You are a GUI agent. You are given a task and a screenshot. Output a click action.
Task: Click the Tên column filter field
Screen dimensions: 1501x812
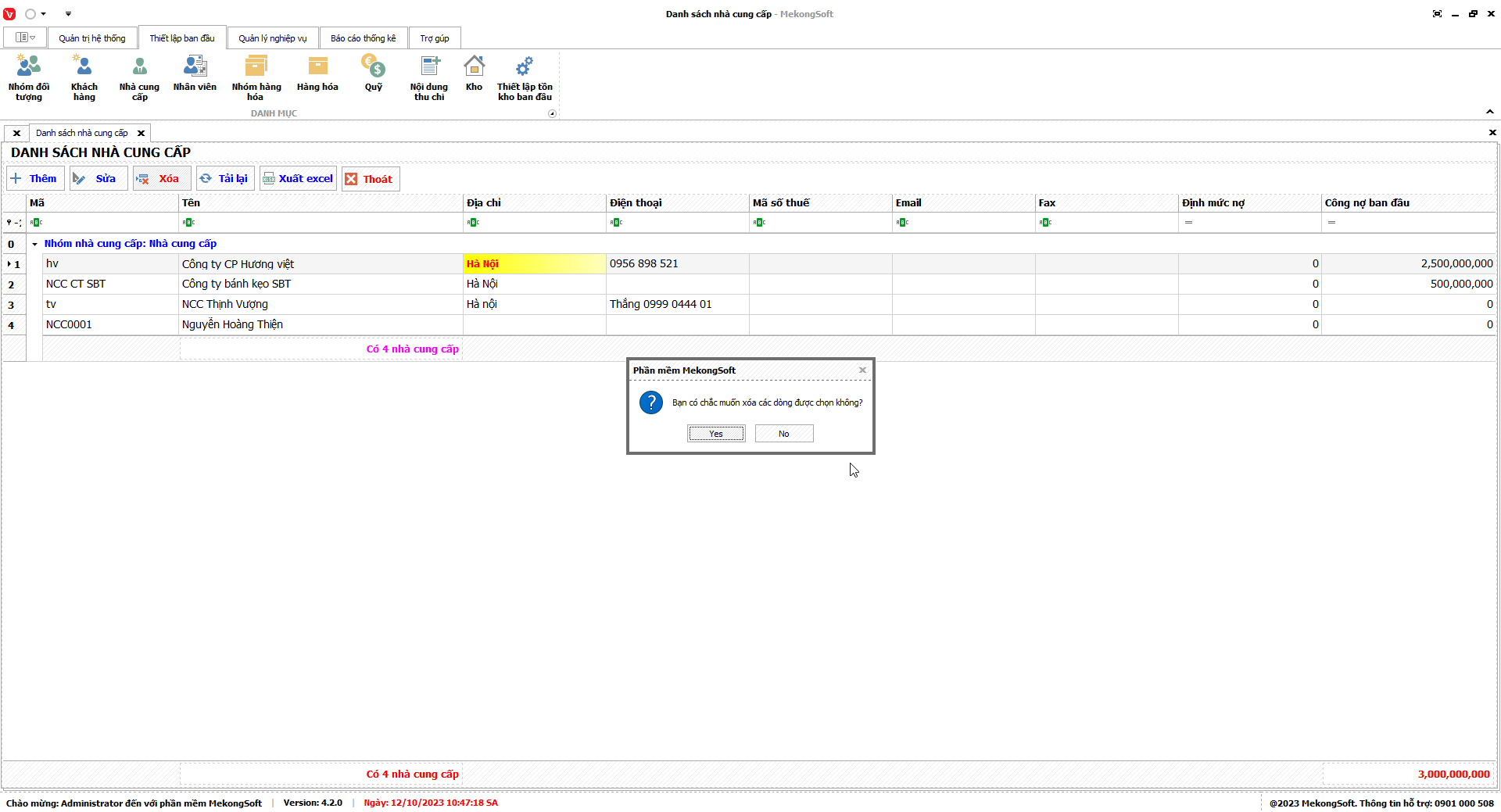pyautogui.click(x=321, y=223)
